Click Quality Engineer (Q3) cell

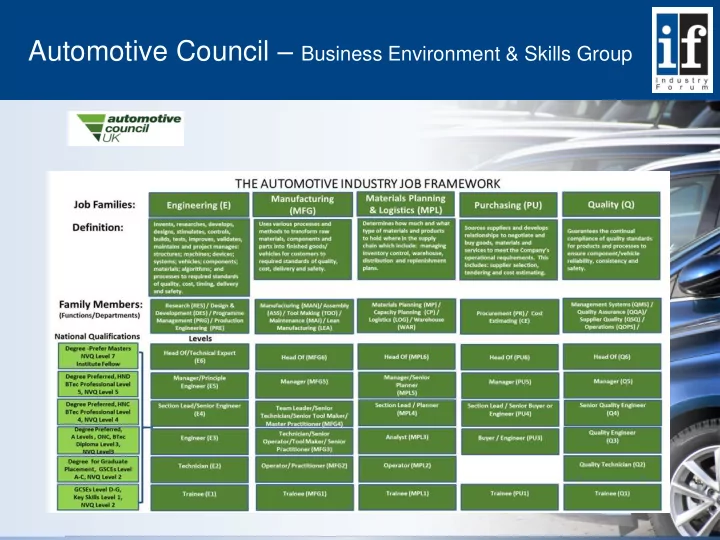pos(613,440)
